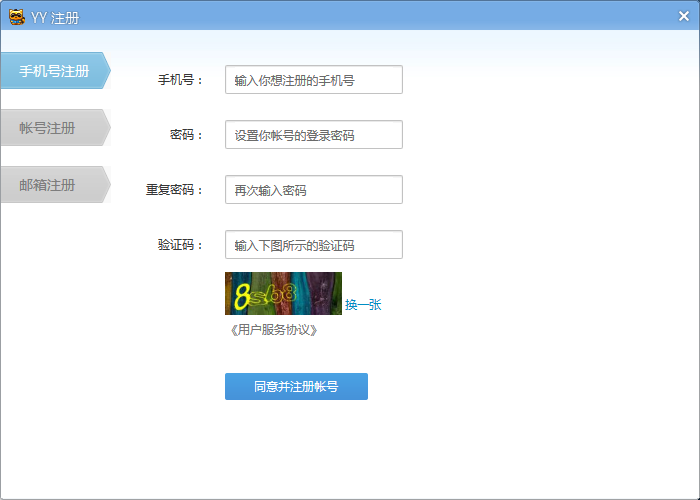Select the 手机号注册 tab
The image size is (700, 500).
pyautogui.click(x=55, y=71)
